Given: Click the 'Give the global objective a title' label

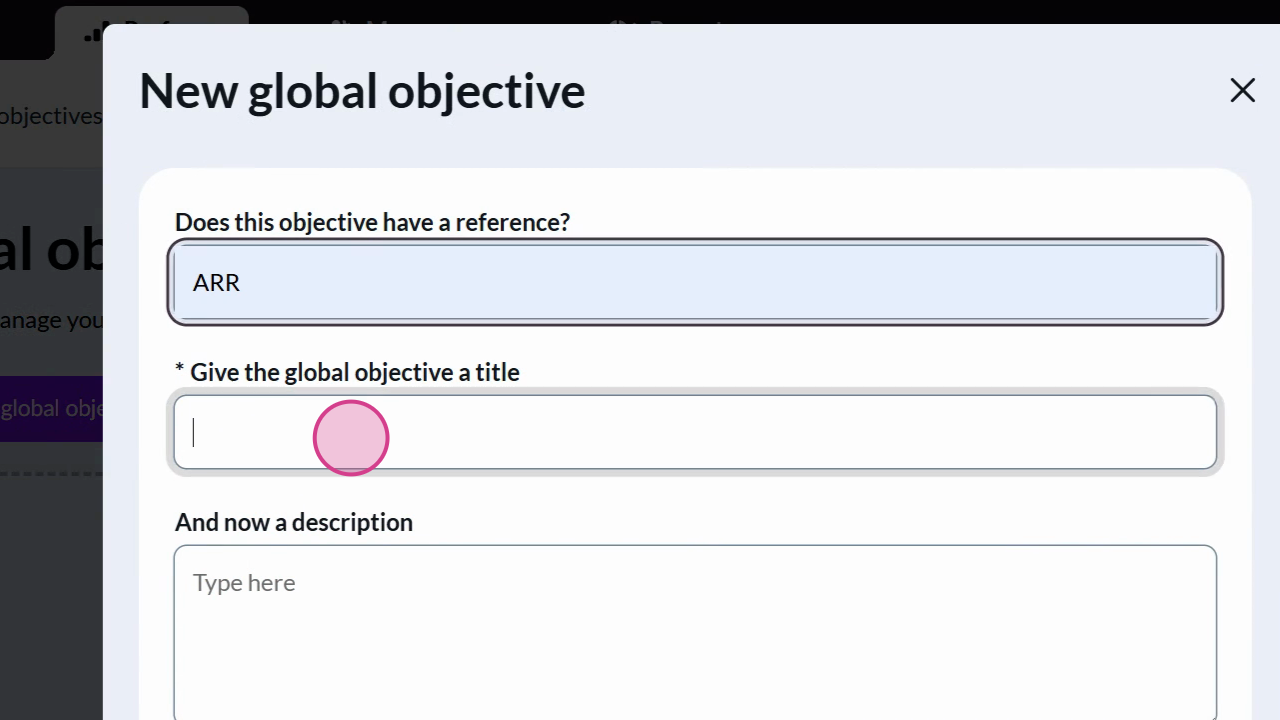Looking at the screenshot, I should click(x=354, y=373).
